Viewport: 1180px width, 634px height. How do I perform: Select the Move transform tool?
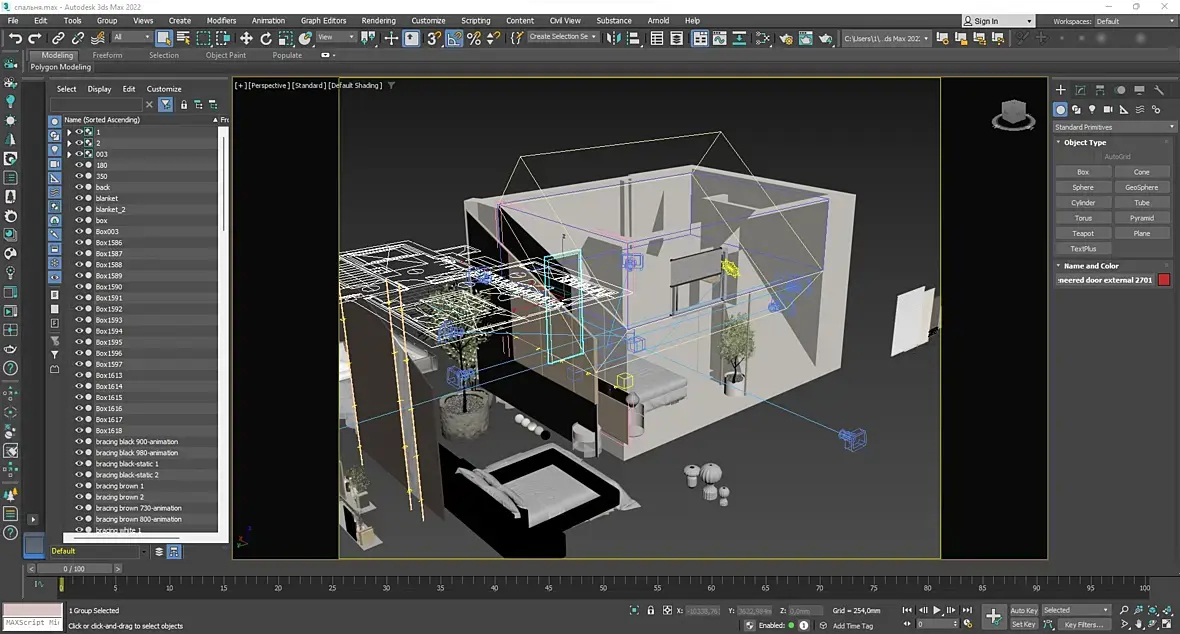(x=246, y=38)
